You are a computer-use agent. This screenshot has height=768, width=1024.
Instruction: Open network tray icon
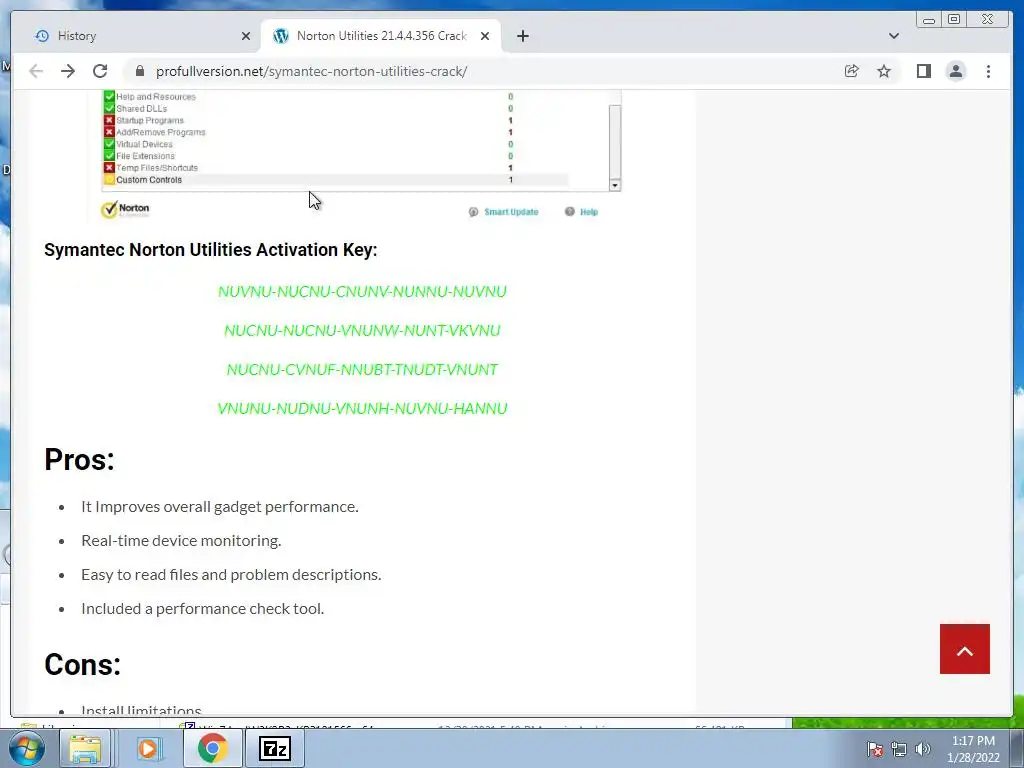click(899, 749)
